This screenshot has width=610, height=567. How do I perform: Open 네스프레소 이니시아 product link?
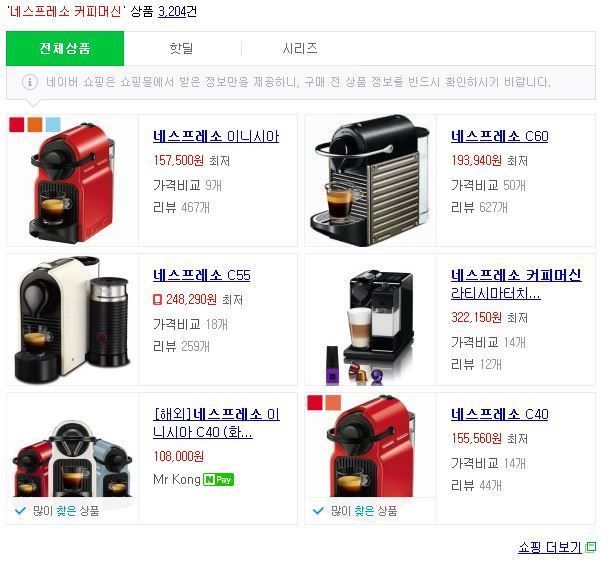click(x=216, y=136)
